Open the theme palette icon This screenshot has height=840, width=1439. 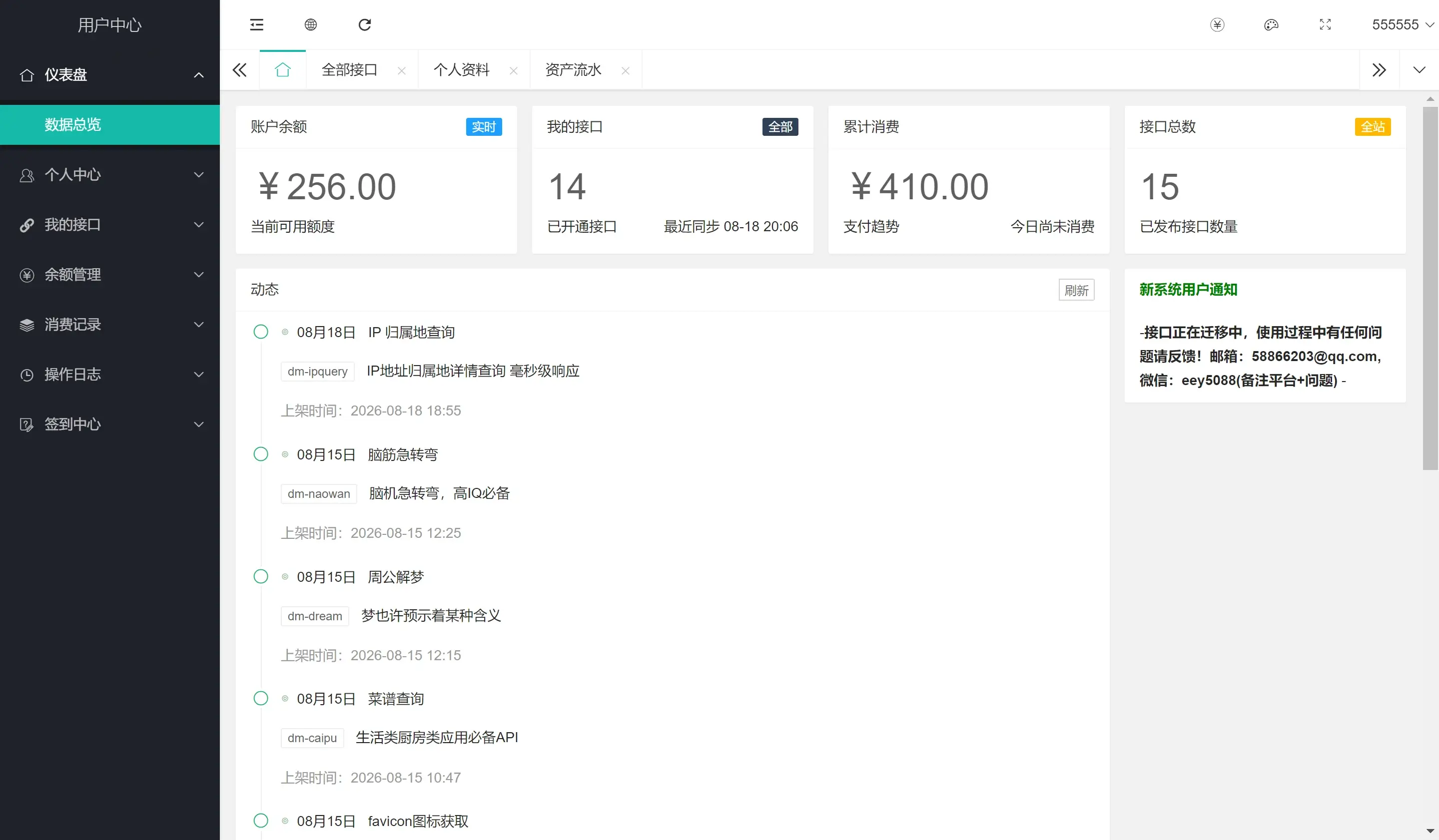pyautogui.click(x=1271, y=24)
